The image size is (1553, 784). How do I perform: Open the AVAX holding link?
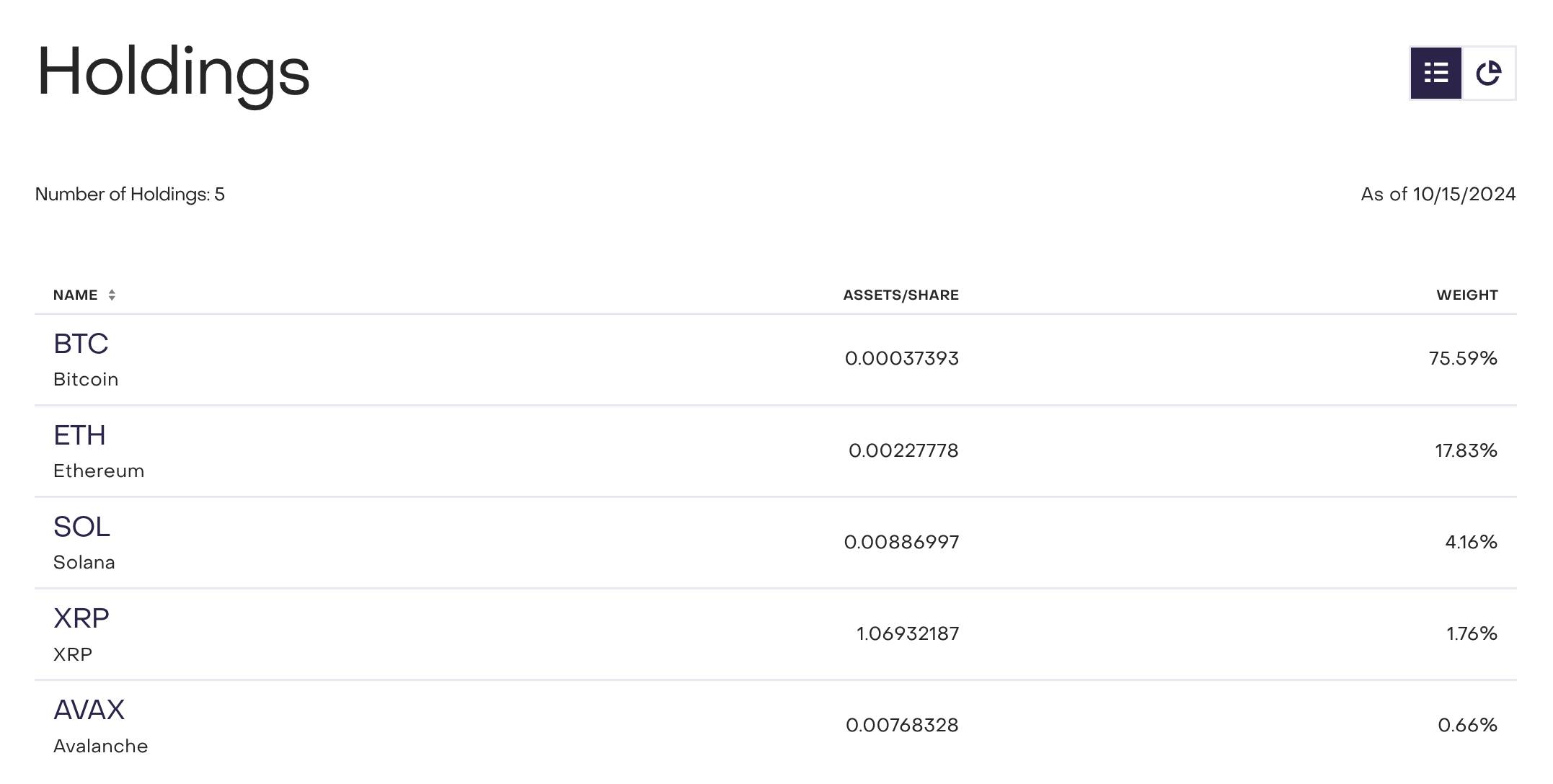[89, 710]
